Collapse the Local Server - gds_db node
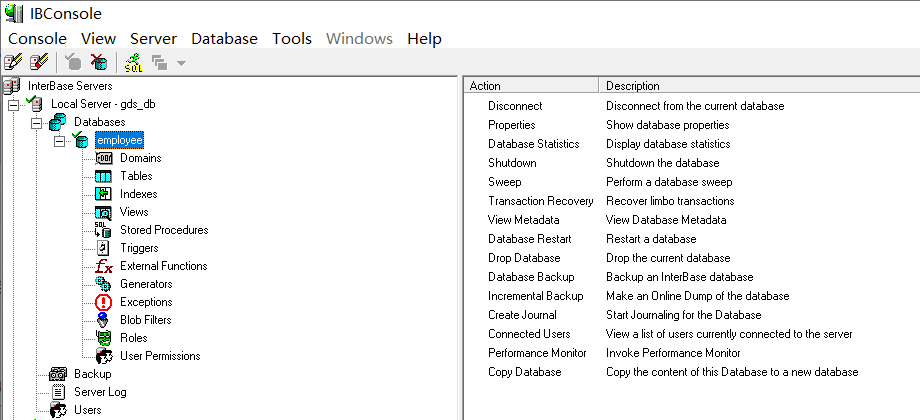 (13, 106)
